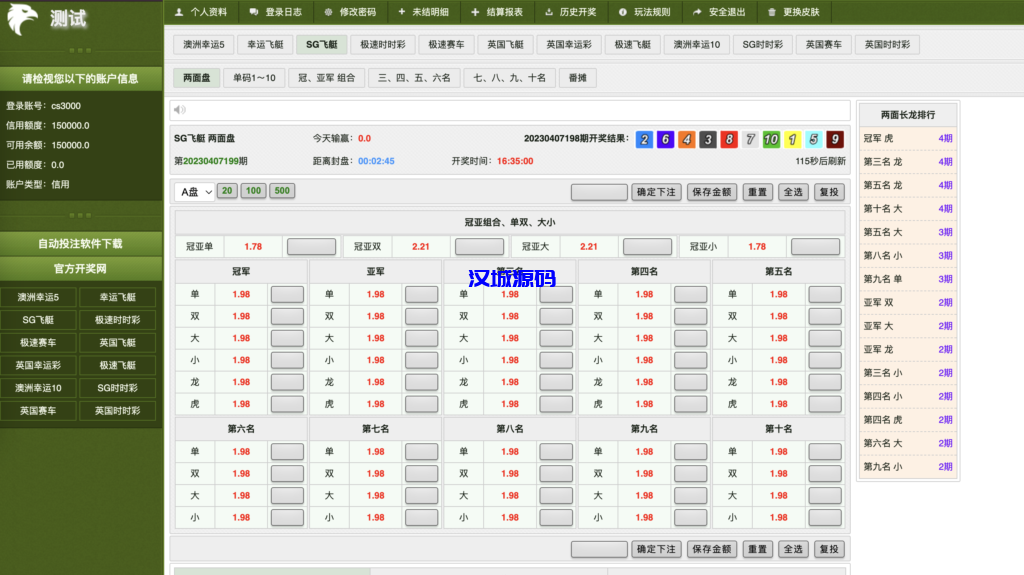Switch to 英国时时彩 game tab
The width and height of the screenshot is (1024, 575).
click(887, 44)
